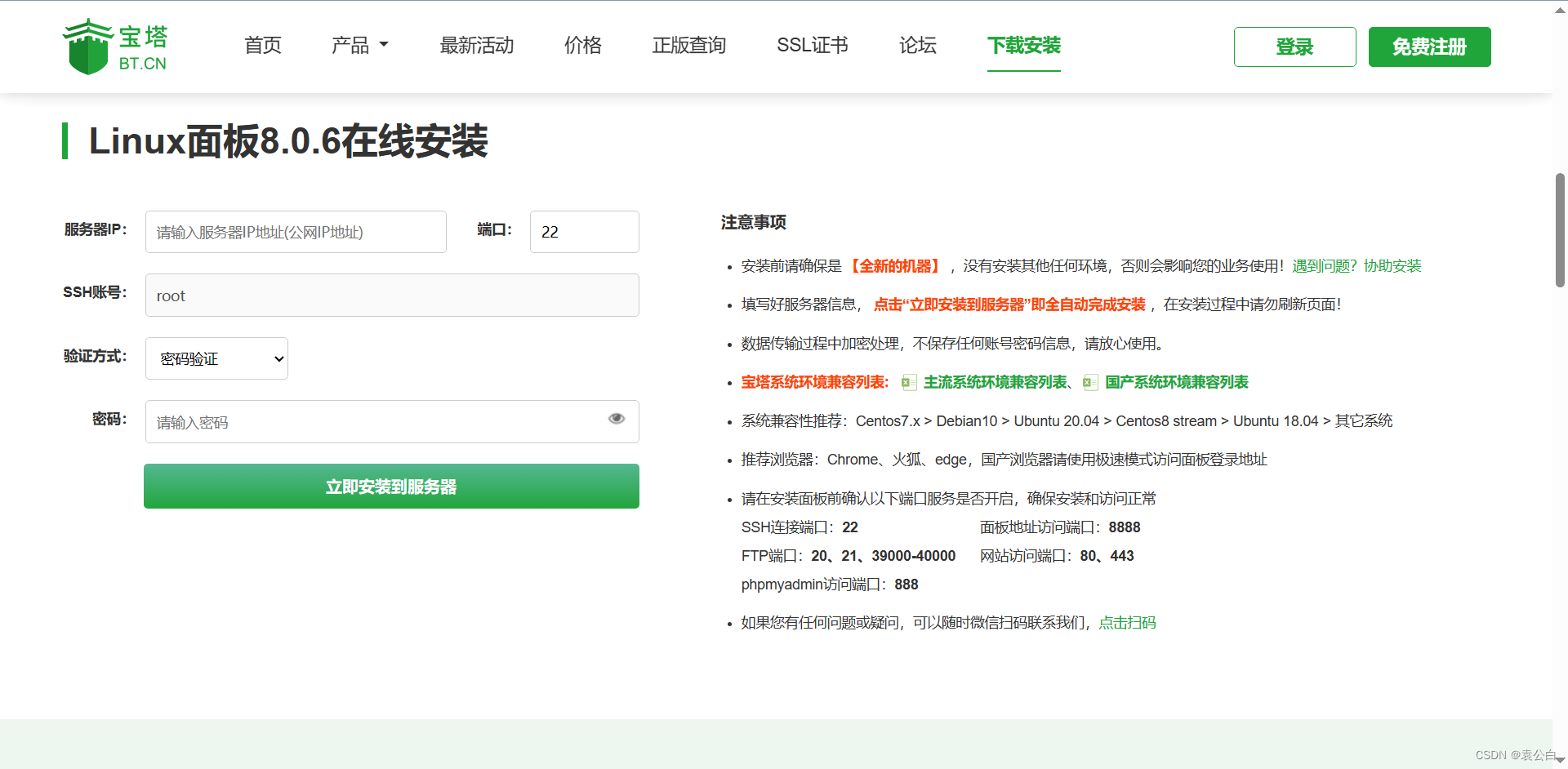Click 立即安装到服务器 button
Image resolution: width=1568 pixels, height=769 pixels.
click(391, 487)
